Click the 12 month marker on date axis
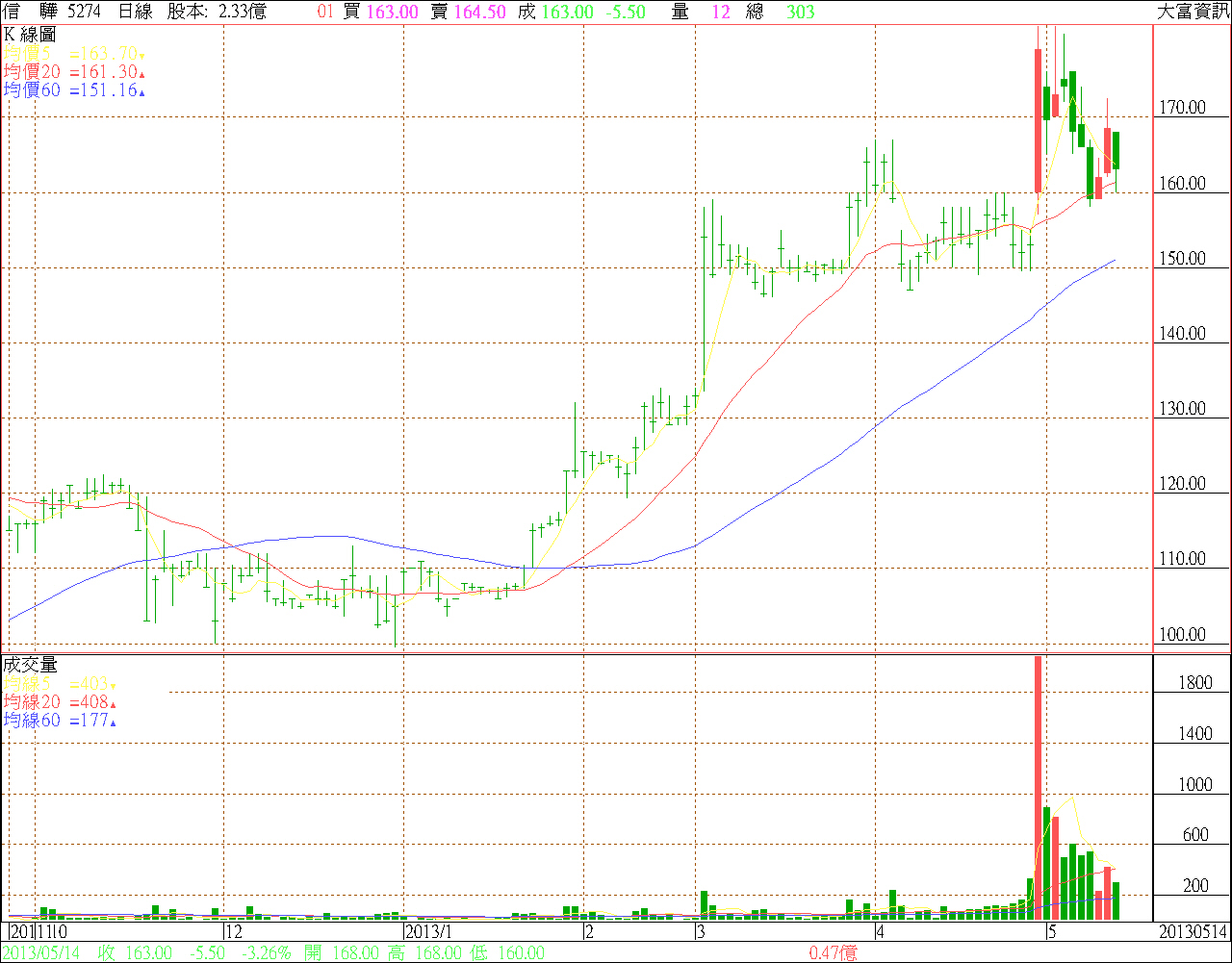The width and height of the screenshot is (1232, 963). tap(232, 932)
